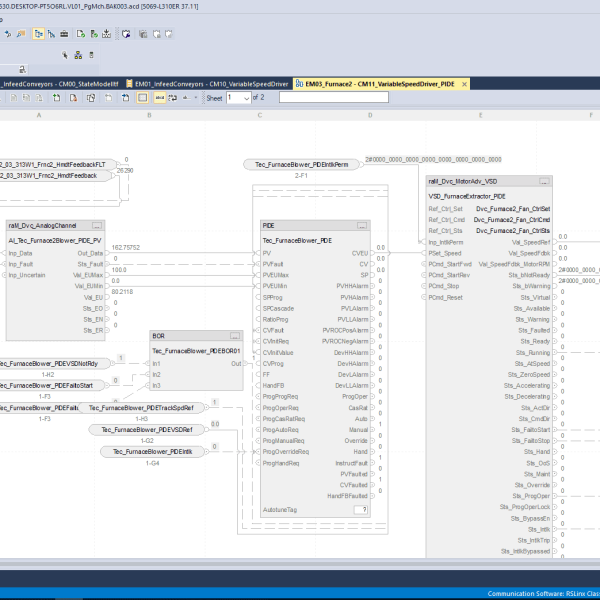Image resolution: width=600 pixels, height=600 pixels.
Task: Switch to CM00_StateModelItf tab
Action: pyautogui.click(x=59, y=84)
